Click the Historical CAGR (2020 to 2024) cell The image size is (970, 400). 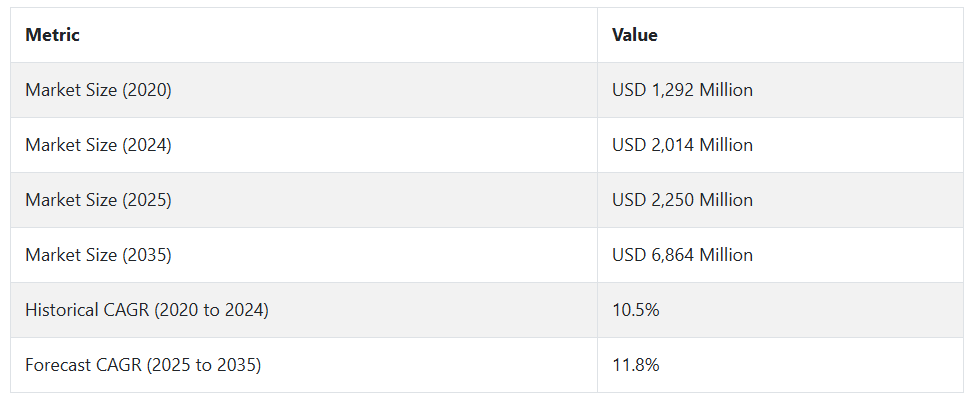pyautogui.click(x=304, y=310)
